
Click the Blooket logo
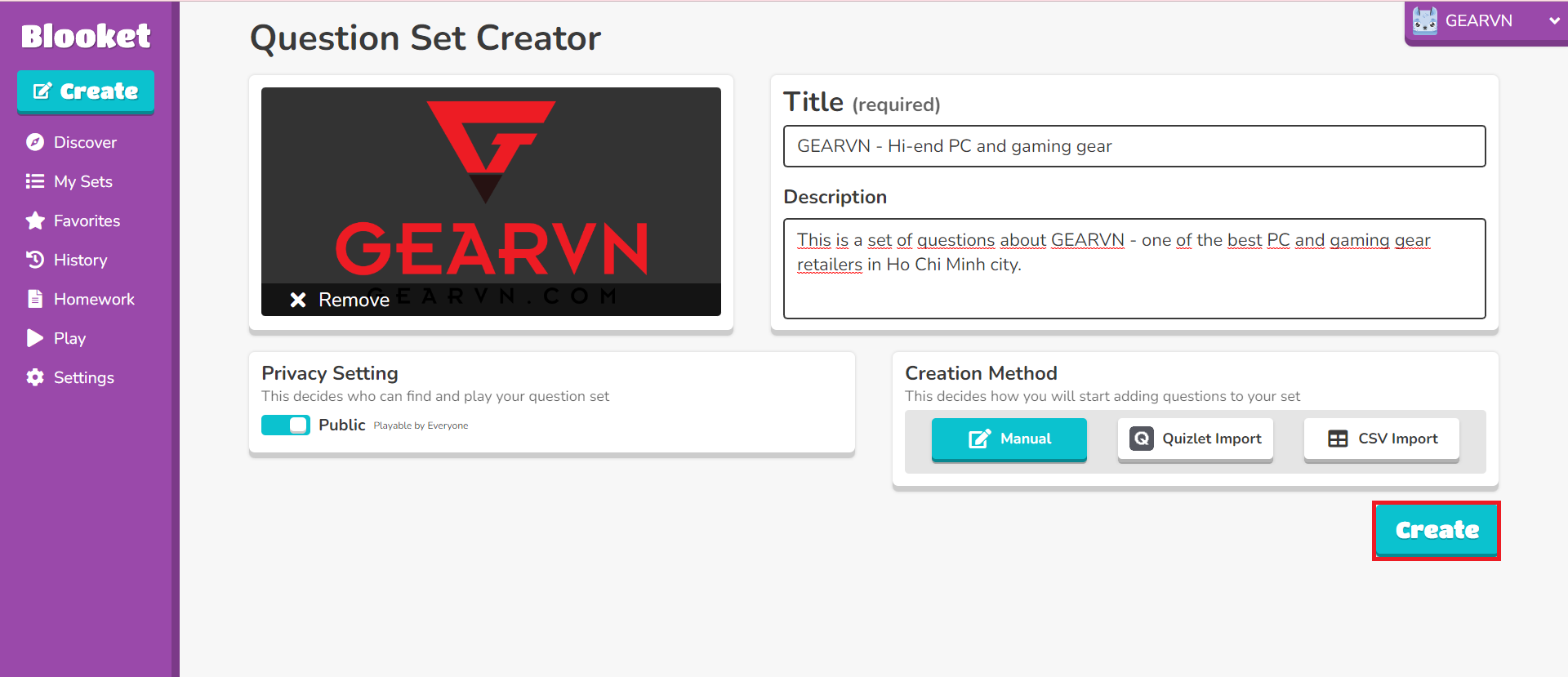[x=86, y=36]
